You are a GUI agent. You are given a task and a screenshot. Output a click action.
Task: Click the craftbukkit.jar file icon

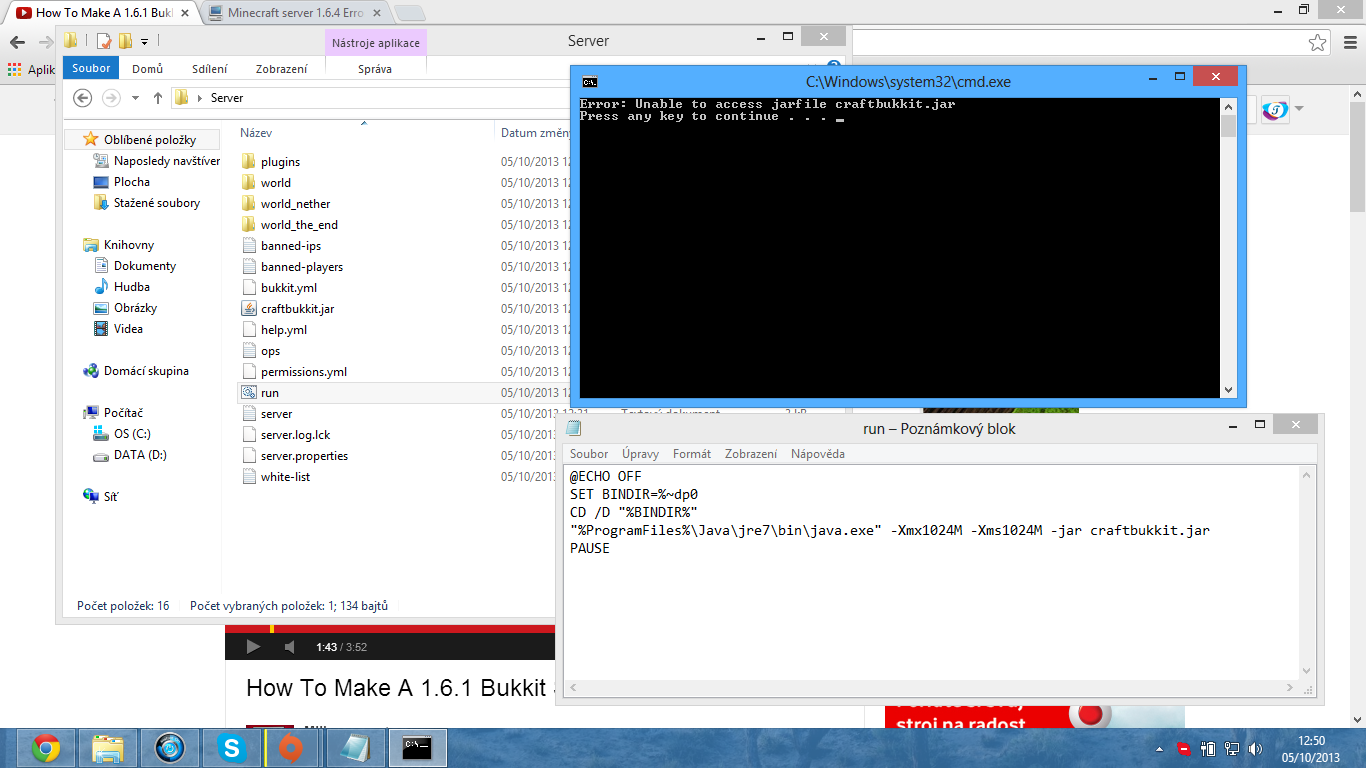click(249, 309)
